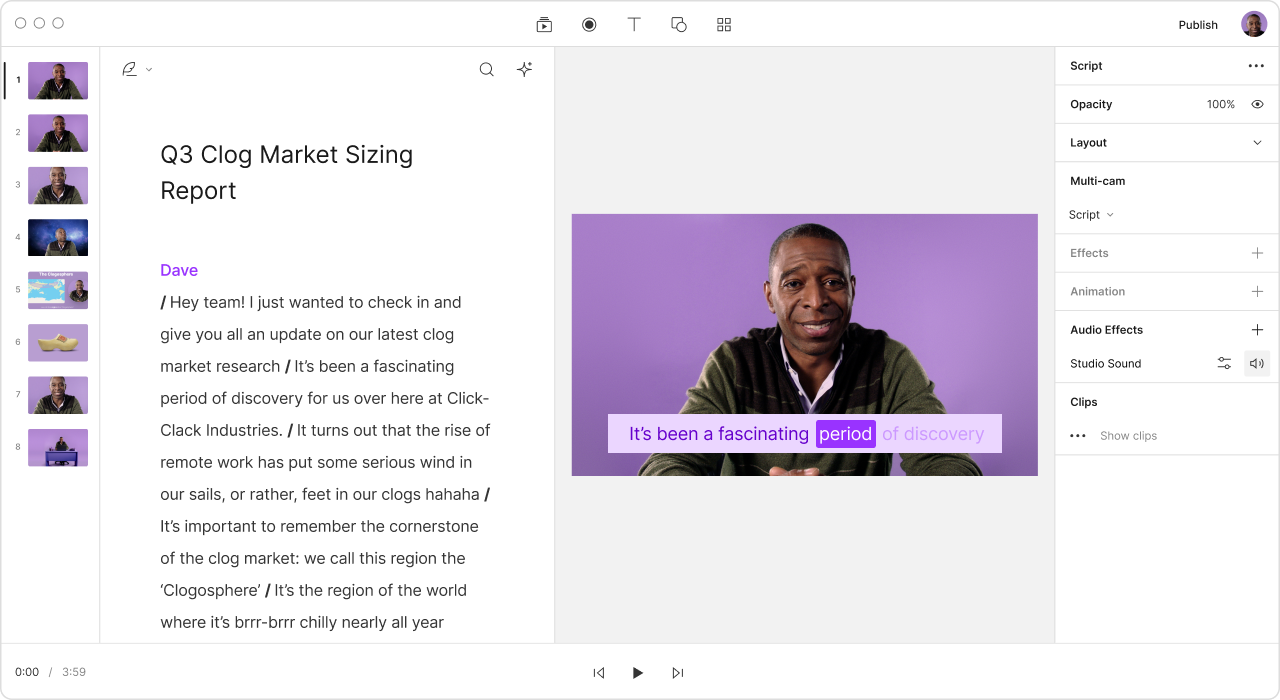Open Script panel more options menu

pyautogui.click(x=1256, y=66)
